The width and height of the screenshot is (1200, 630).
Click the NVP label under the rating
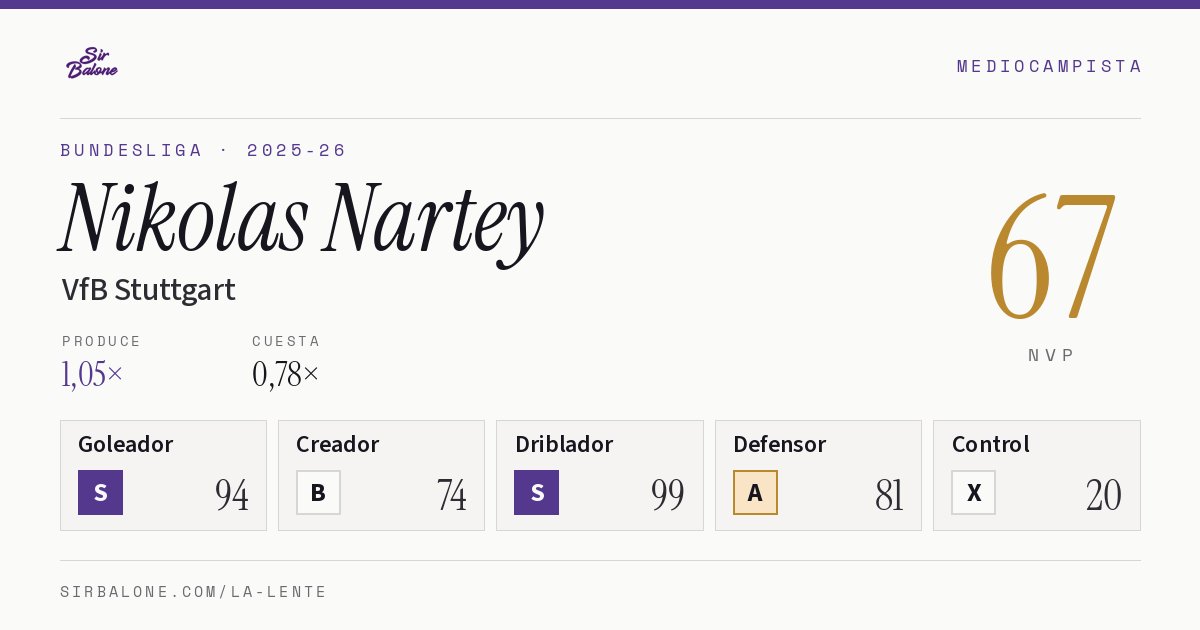point(1052,355)
